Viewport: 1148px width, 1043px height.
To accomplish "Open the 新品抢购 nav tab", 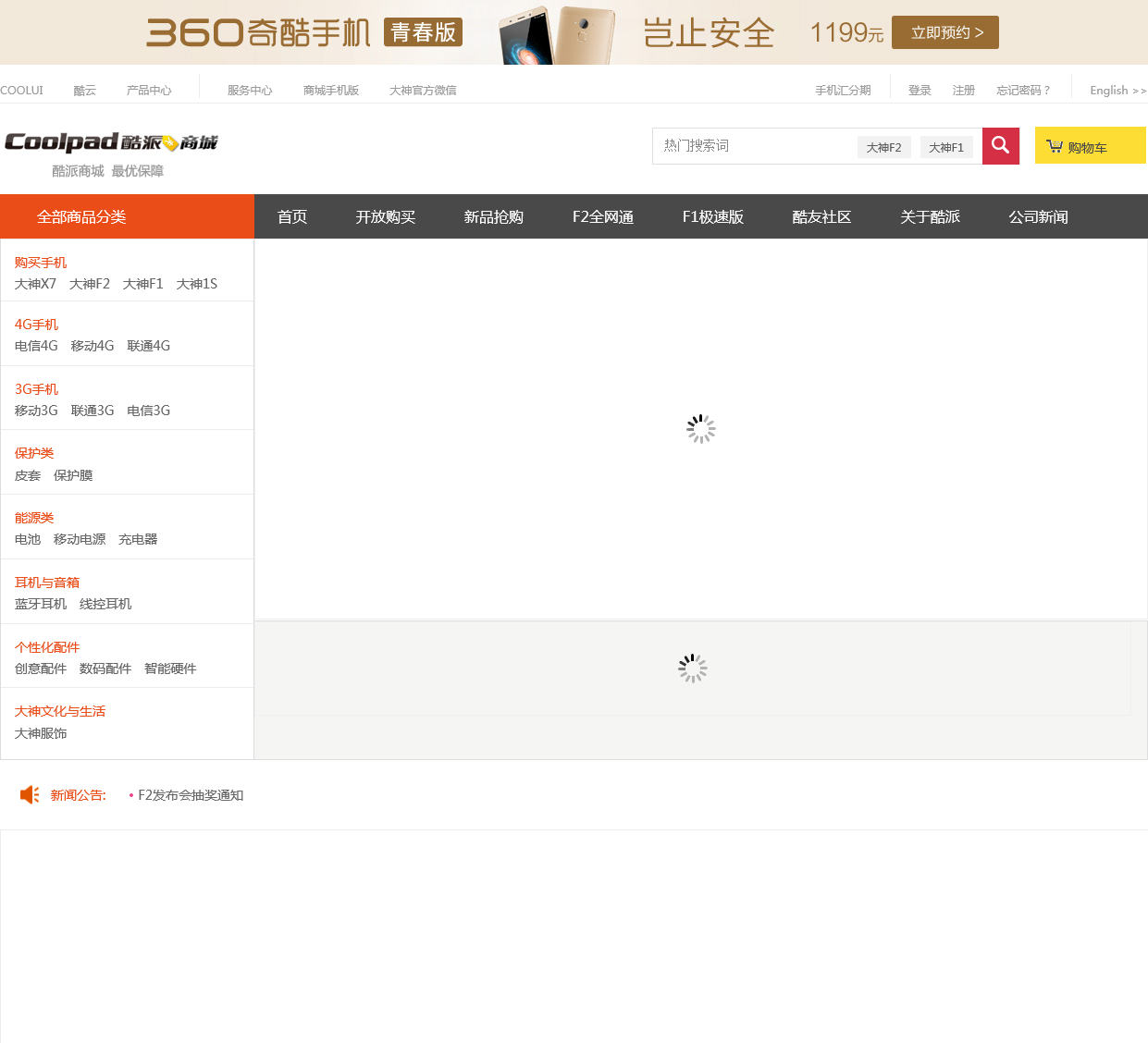I will [494, 216].
